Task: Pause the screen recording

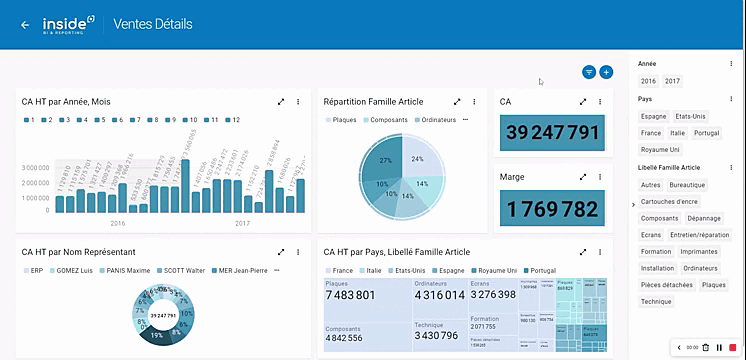Action: pos(719,348)
